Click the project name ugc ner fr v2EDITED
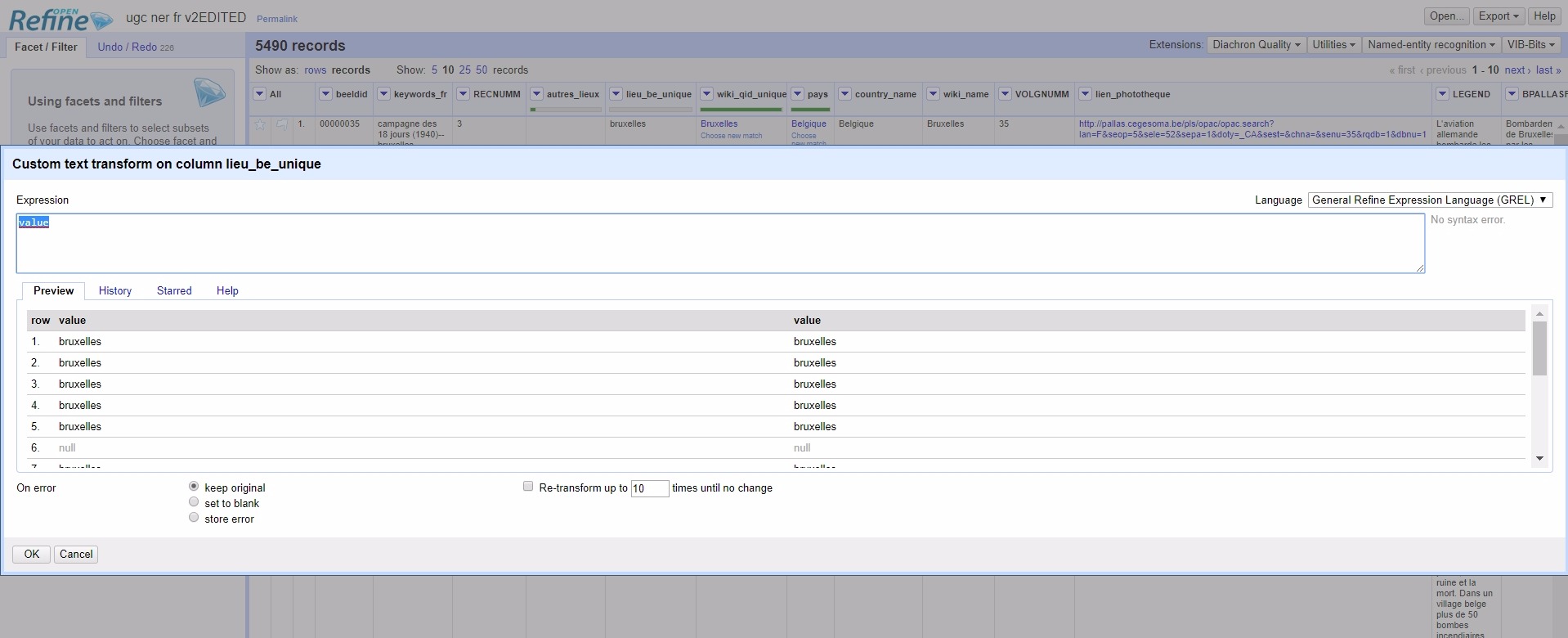 186,17
